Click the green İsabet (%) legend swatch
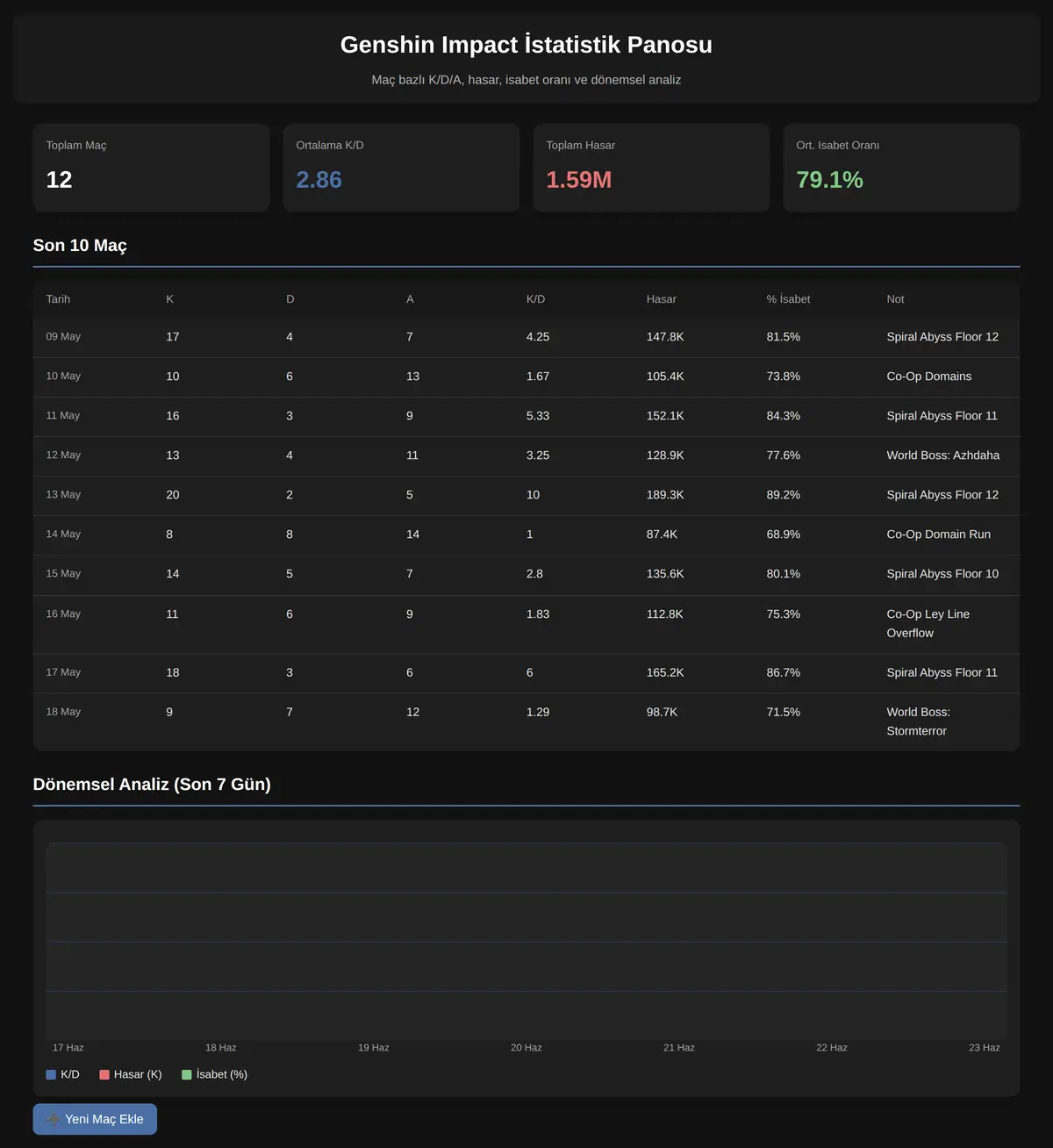Screen dimensions: 1053x1148 [187, 1074]
